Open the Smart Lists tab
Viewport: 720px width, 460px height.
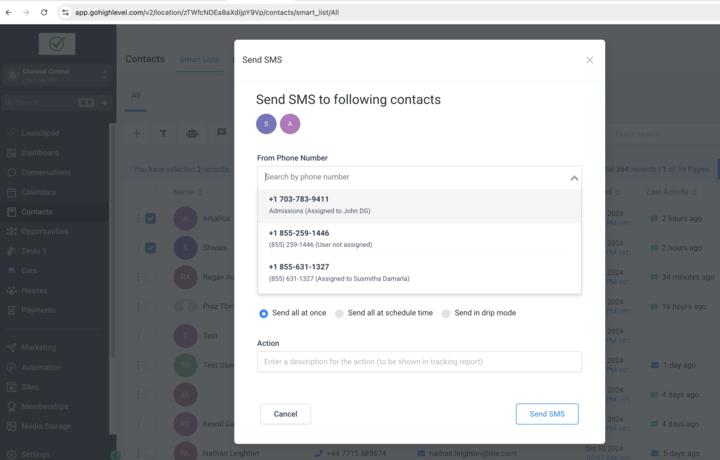click(x=199, y=60)
